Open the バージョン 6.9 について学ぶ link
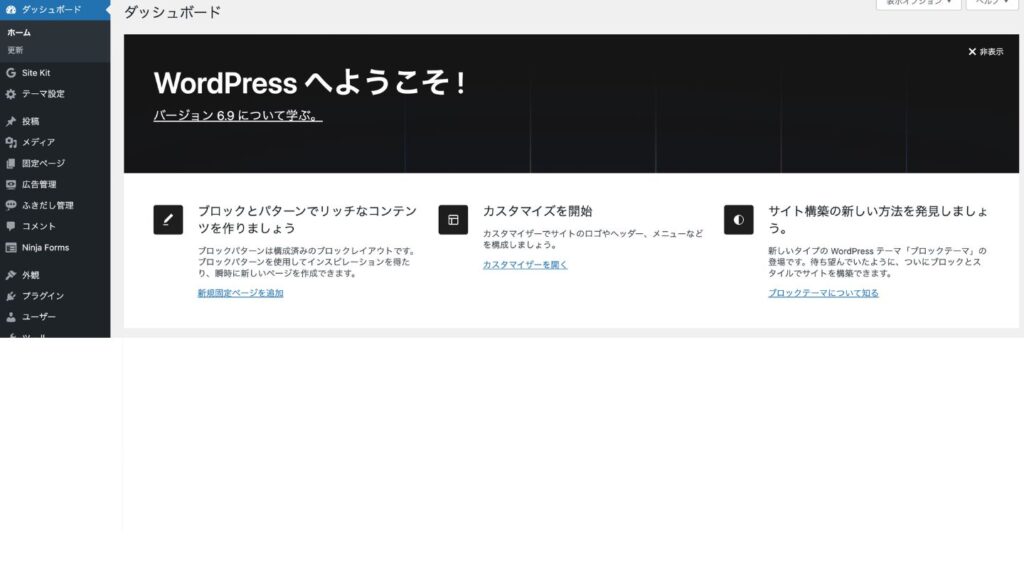Image resolution: width=1024 pixels, height=576 pixels. pyautogui.click(x=237, y=116)
